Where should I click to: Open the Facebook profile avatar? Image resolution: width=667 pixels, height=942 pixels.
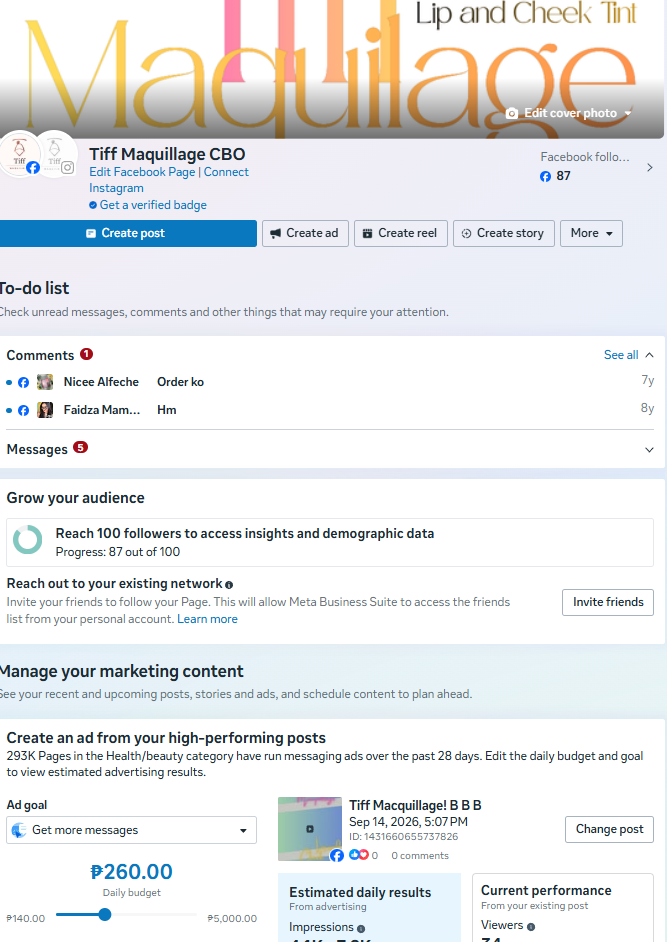pos(20,154)
